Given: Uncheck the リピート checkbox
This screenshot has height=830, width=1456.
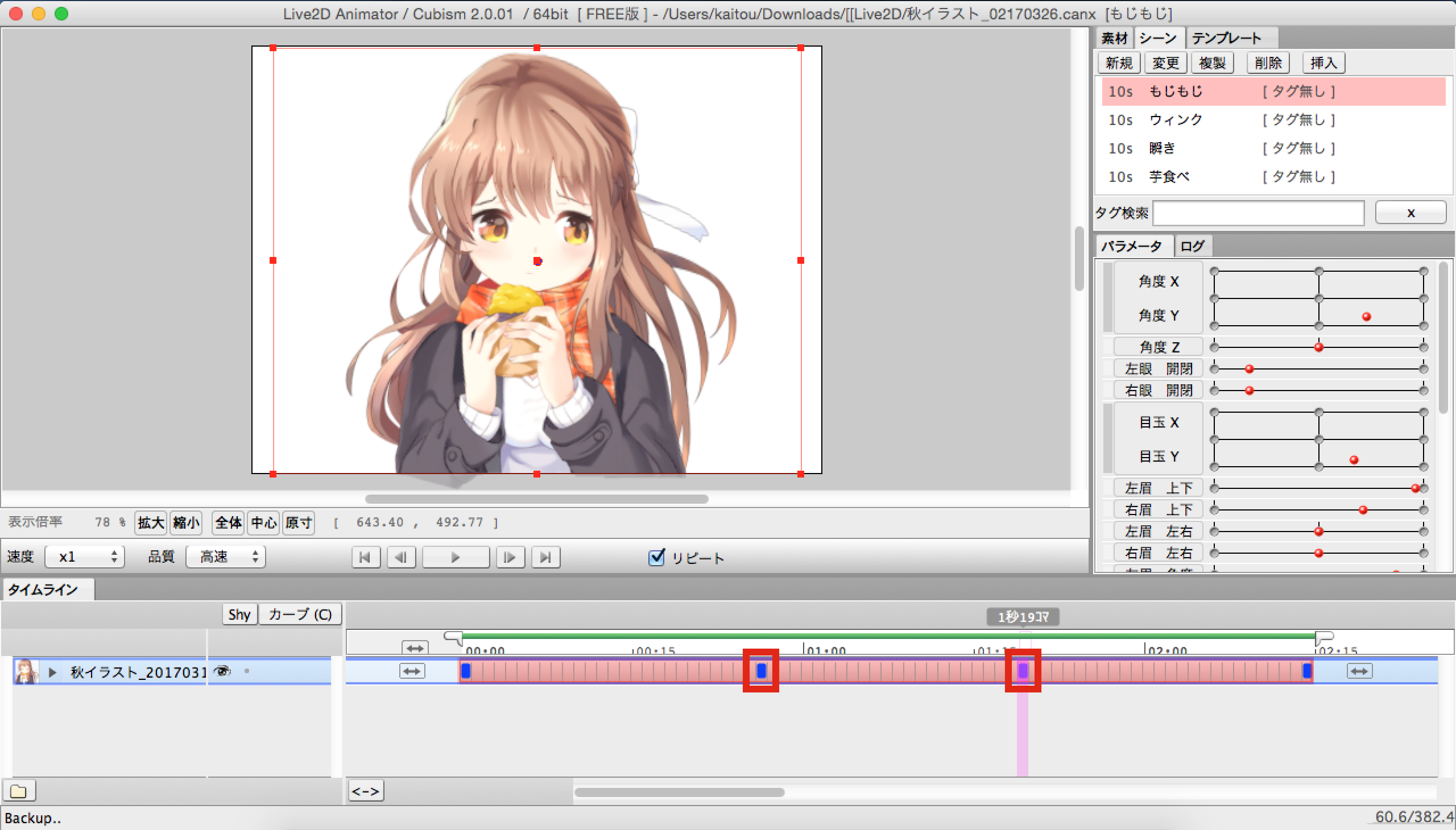Looking at the screenshot, I should point(656,557).
